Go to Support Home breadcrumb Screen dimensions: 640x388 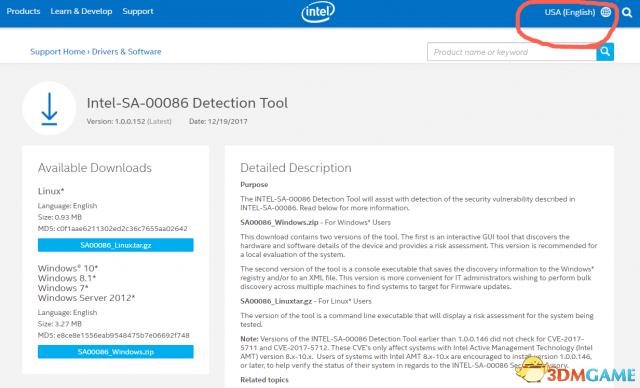tap(58, 52)
